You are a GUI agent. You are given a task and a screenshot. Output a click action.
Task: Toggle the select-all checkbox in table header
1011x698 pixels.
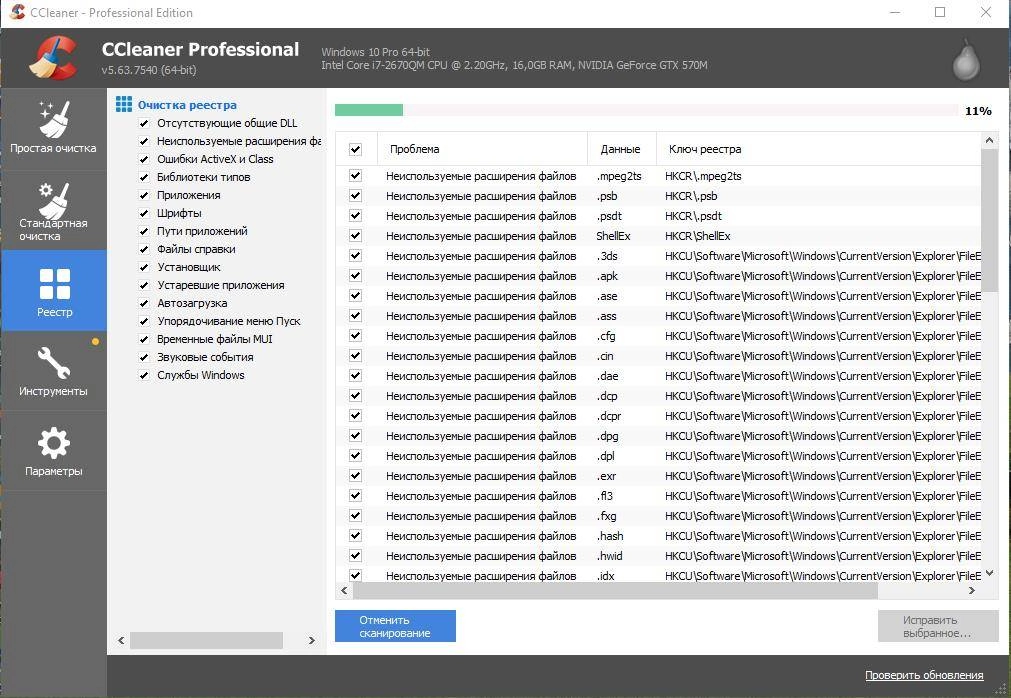[x=355, y=150]
